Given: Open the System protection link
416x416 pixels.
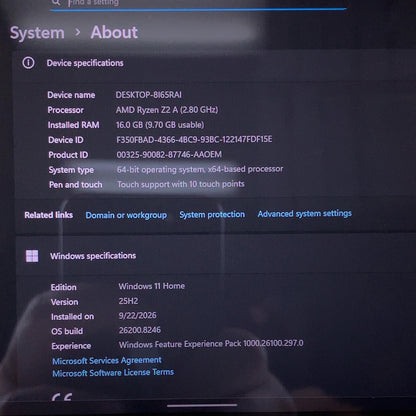Looking at the screenshot, I should tap(212, 214).
